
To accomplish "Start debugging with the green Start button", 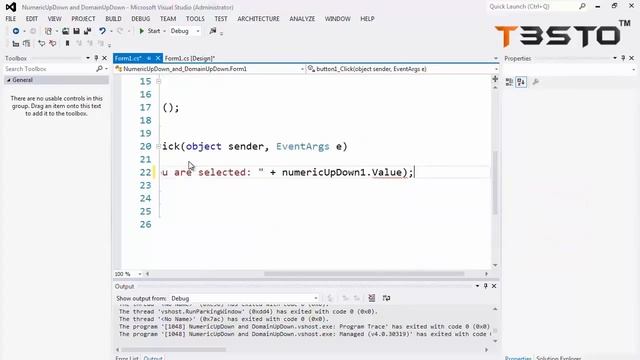I will pyautogui.click(x=150, y=31).
